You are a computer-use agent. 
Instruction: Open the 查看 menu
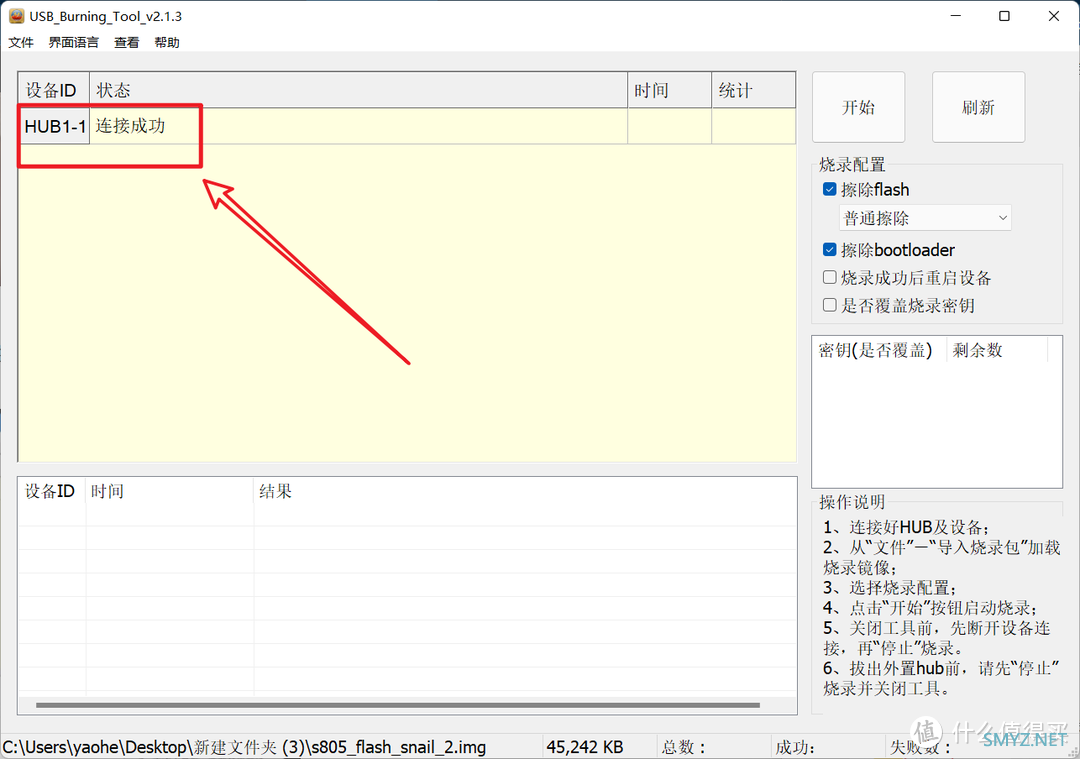[x=127, y=43]
